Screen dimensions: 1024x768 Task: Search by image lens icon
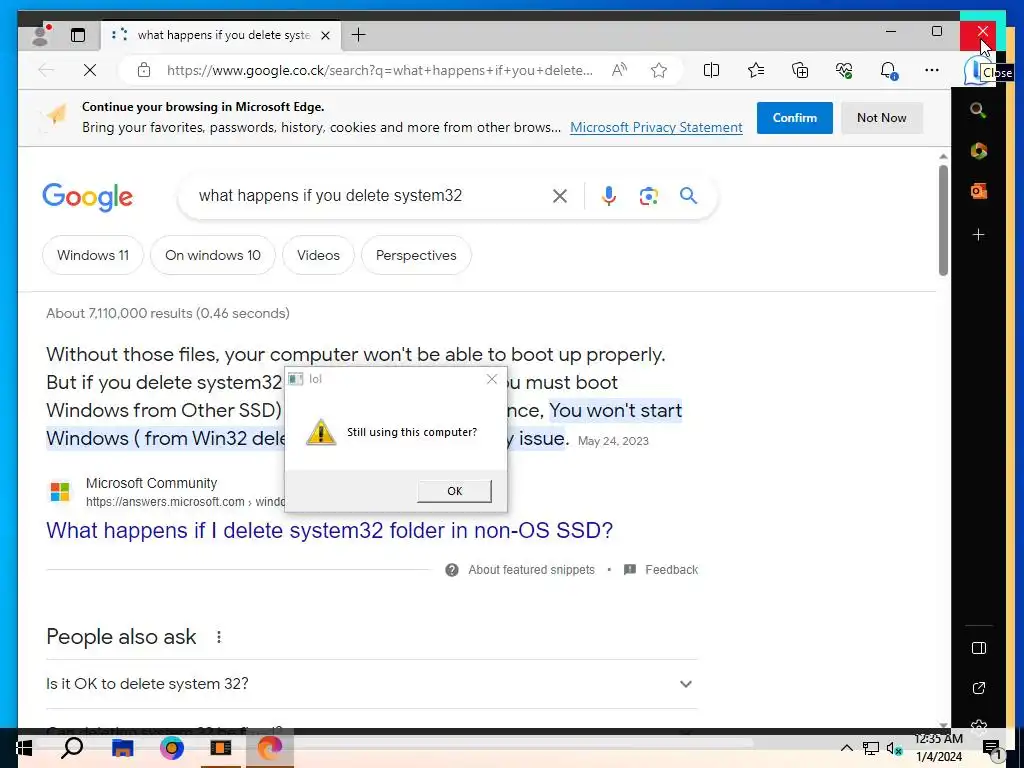click(x=648, y=196)
